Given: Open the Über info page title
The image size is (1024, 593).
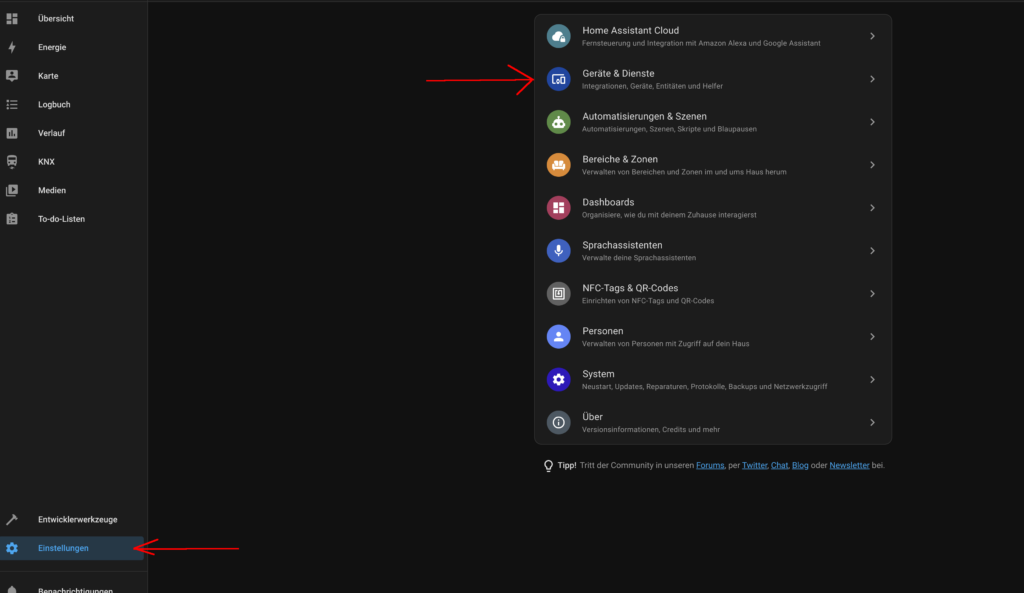Looking at the screenshot, I should [x=592, y=417].
